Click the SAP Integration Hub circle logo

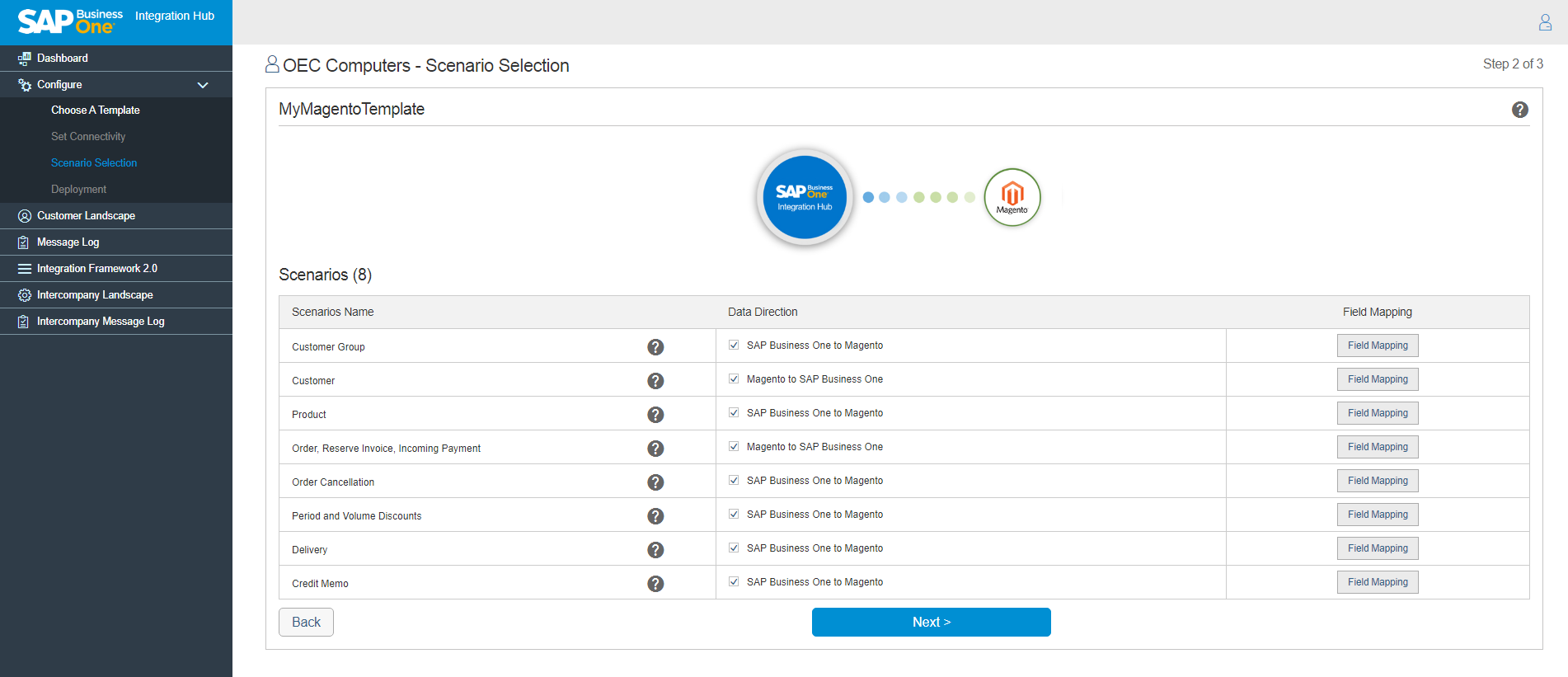pyautogui.click(x=805, y=197)
